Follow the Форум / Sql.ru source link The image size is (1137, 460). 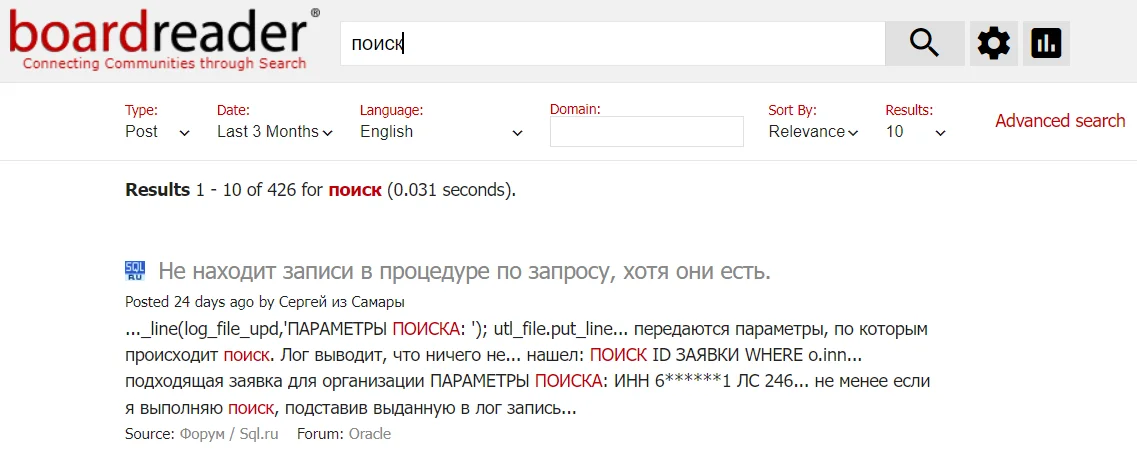click(229, 434)
